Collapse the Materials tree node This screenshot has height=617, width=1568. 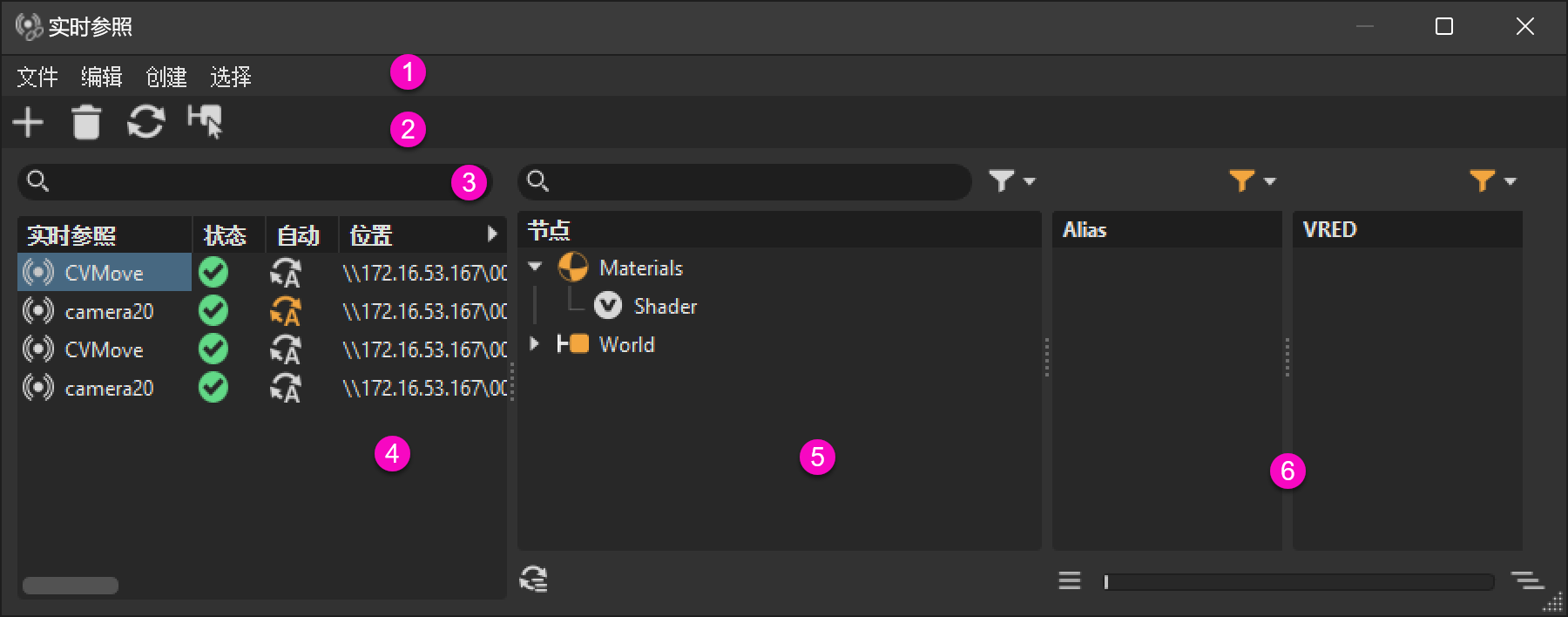coord(535,267)
